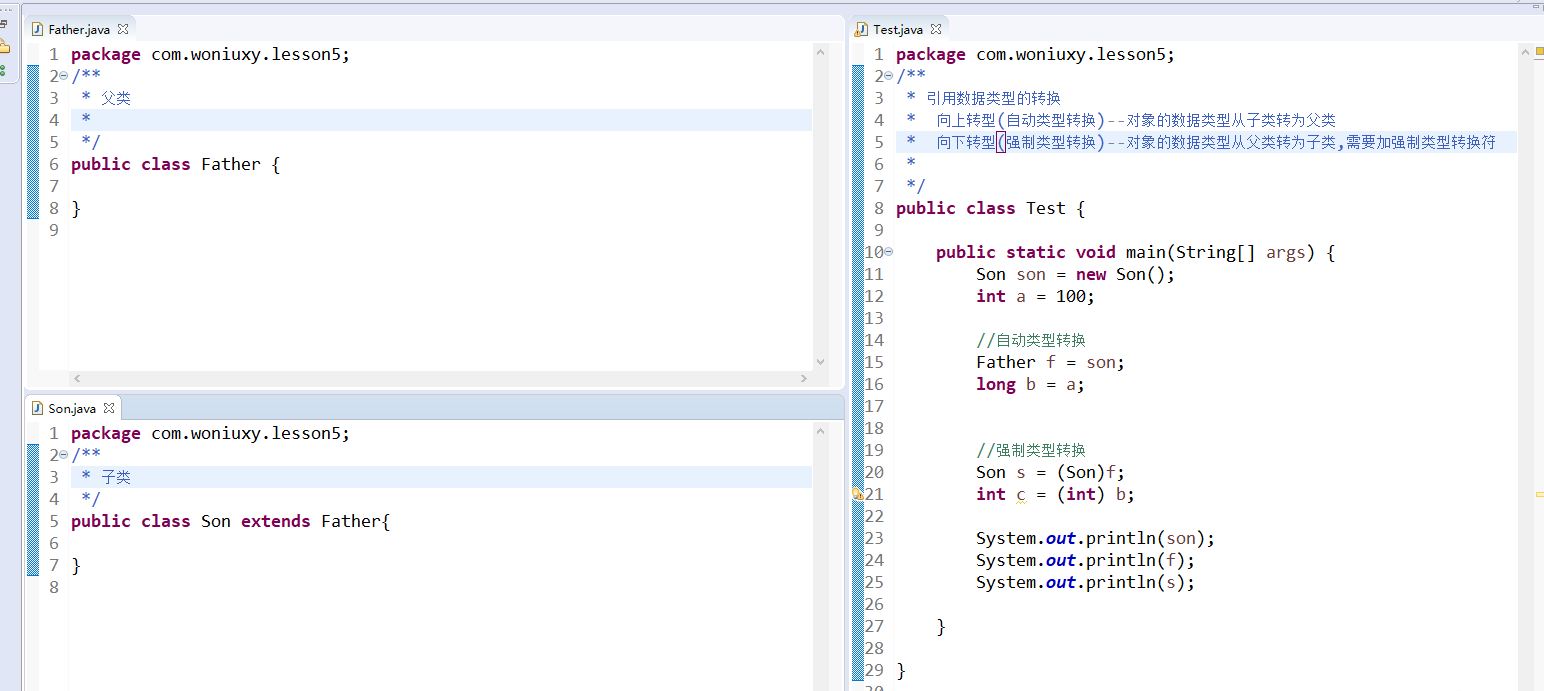The width and height of the screenshot is (1544, 691).
Task: Click up arrow of Son.java vertical scrollbar
Action: click(820, 431)
